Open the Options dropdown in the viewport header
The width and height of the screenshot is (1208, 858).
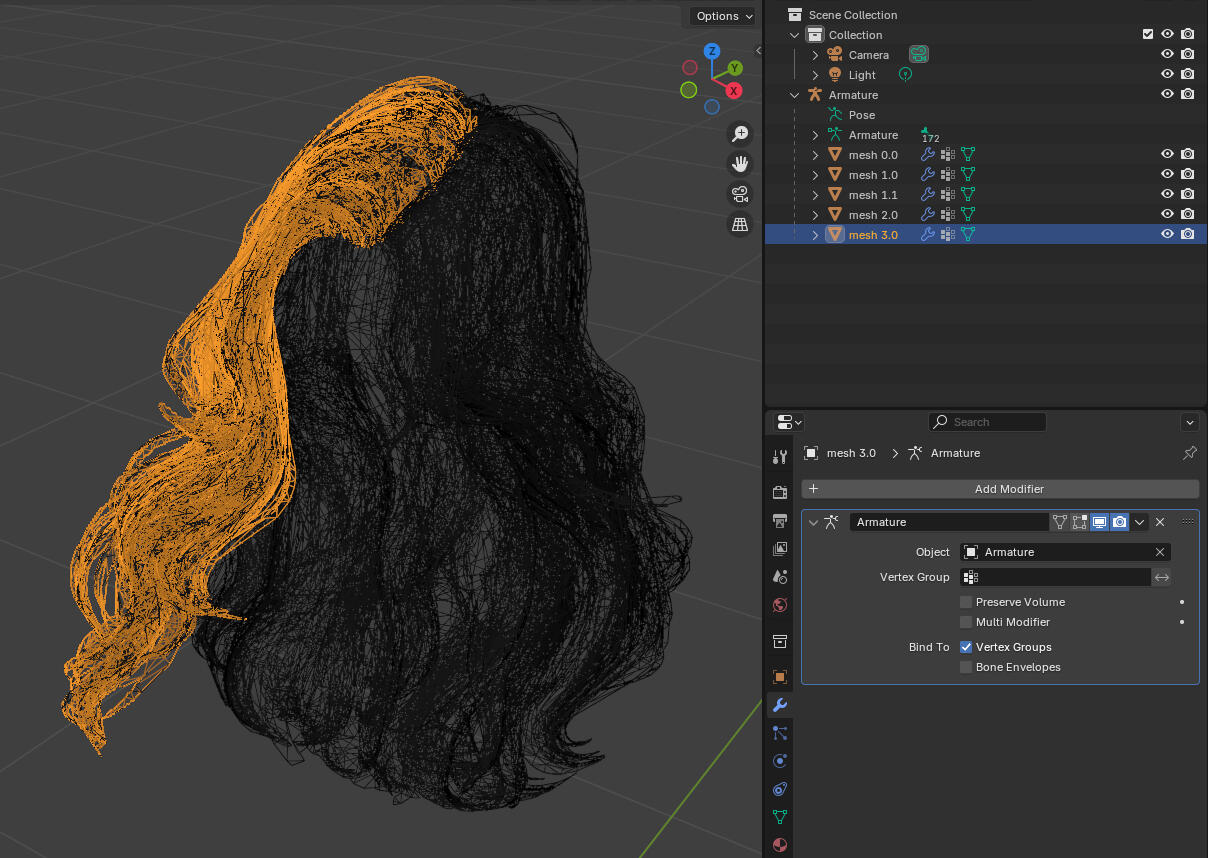tap(721, 16)
